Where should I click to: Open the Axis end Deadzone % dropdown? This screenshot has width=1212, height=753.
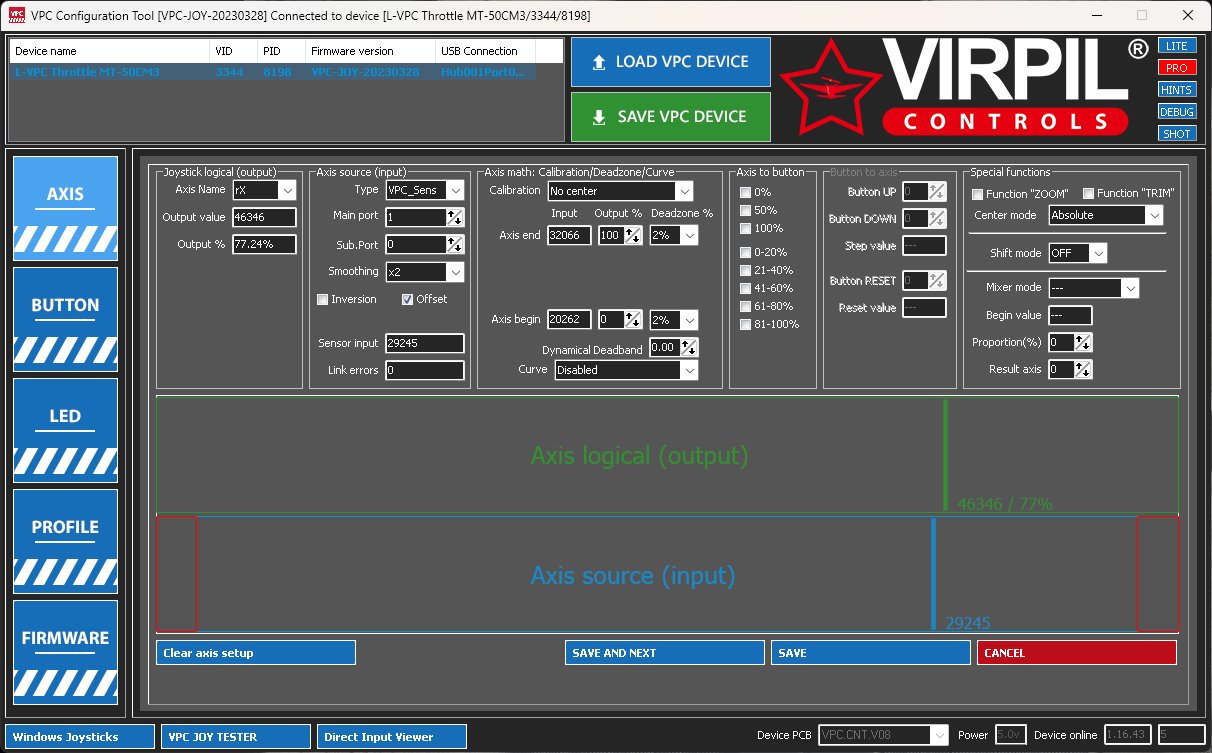(673, 235)
